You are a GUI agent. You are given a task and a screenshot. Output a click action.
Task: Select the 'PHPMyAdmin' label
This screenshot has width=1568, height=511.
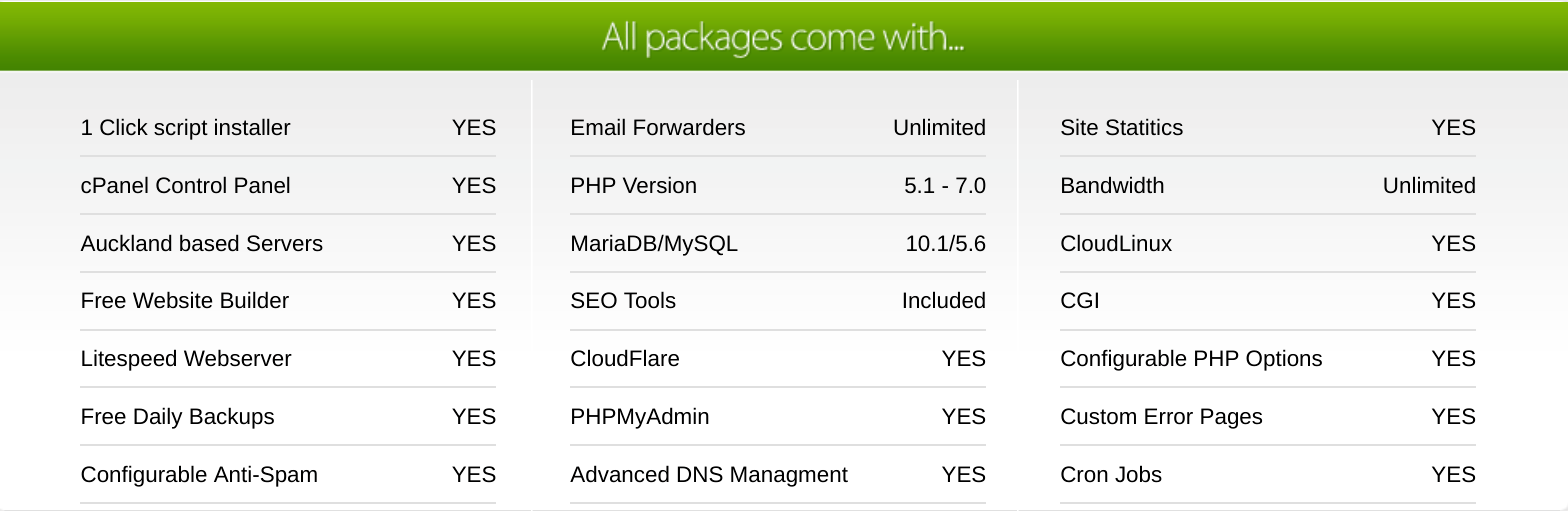pyautogui.click(x=639, y=417)
